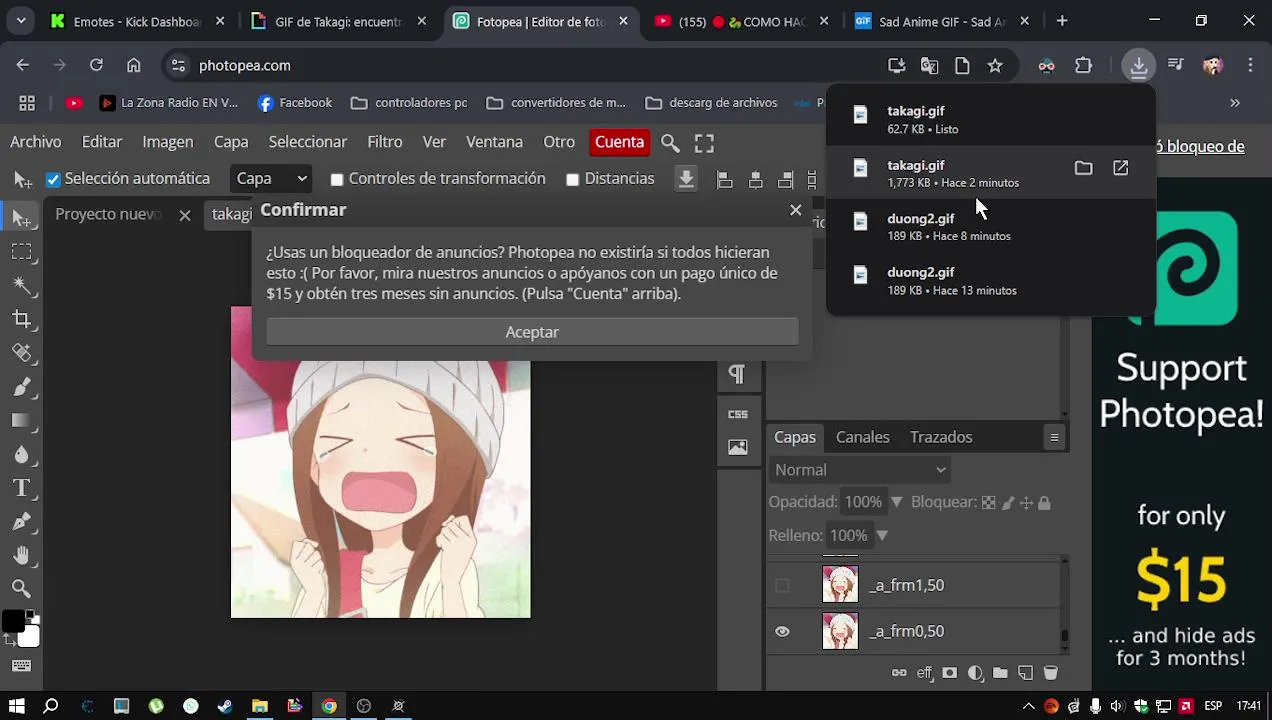Select the Pen tool
This screenshot has height=720, width=1272.
pos(21,522)
